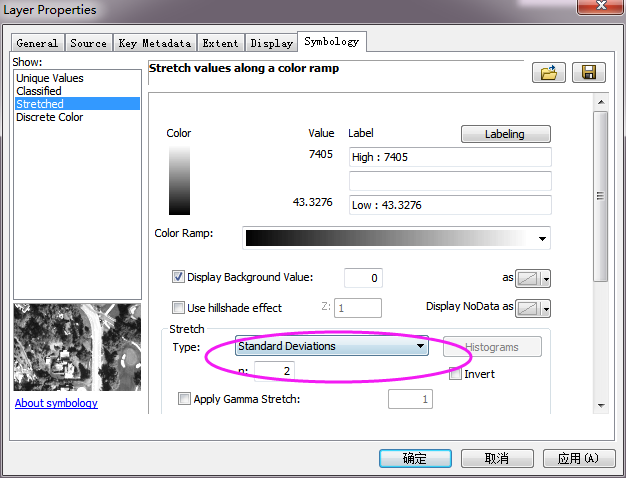Click the background value field showing 0
Screen dimensions: 626x478
pos(363,278)
